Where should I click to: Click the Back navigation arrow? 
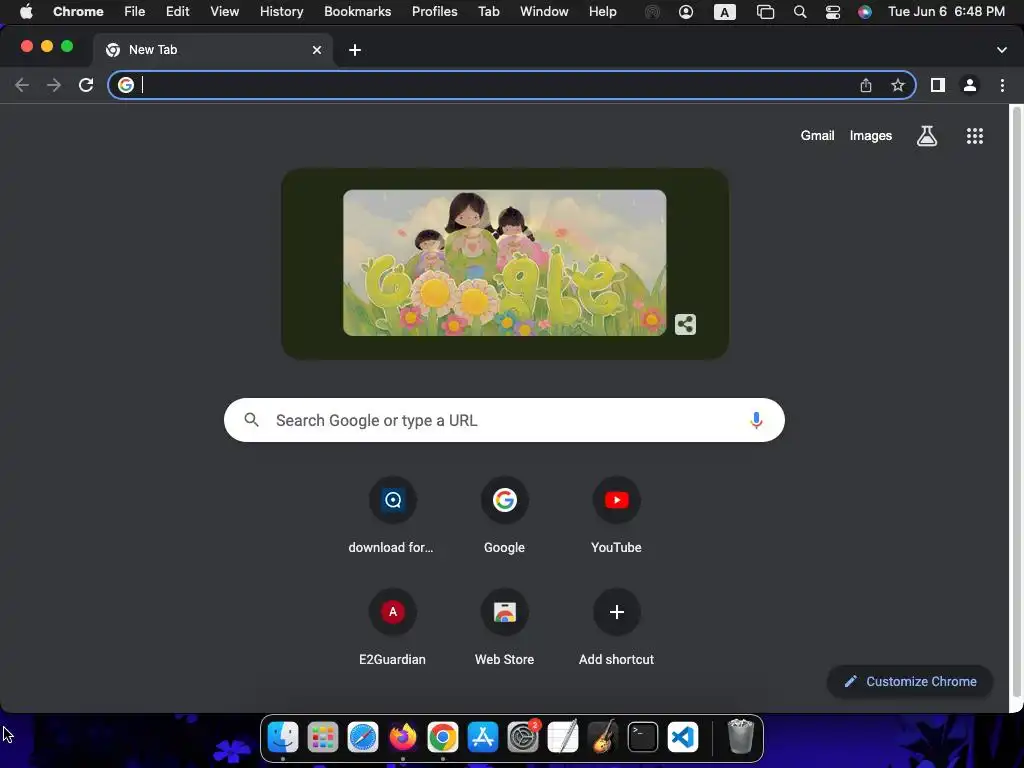22,85
